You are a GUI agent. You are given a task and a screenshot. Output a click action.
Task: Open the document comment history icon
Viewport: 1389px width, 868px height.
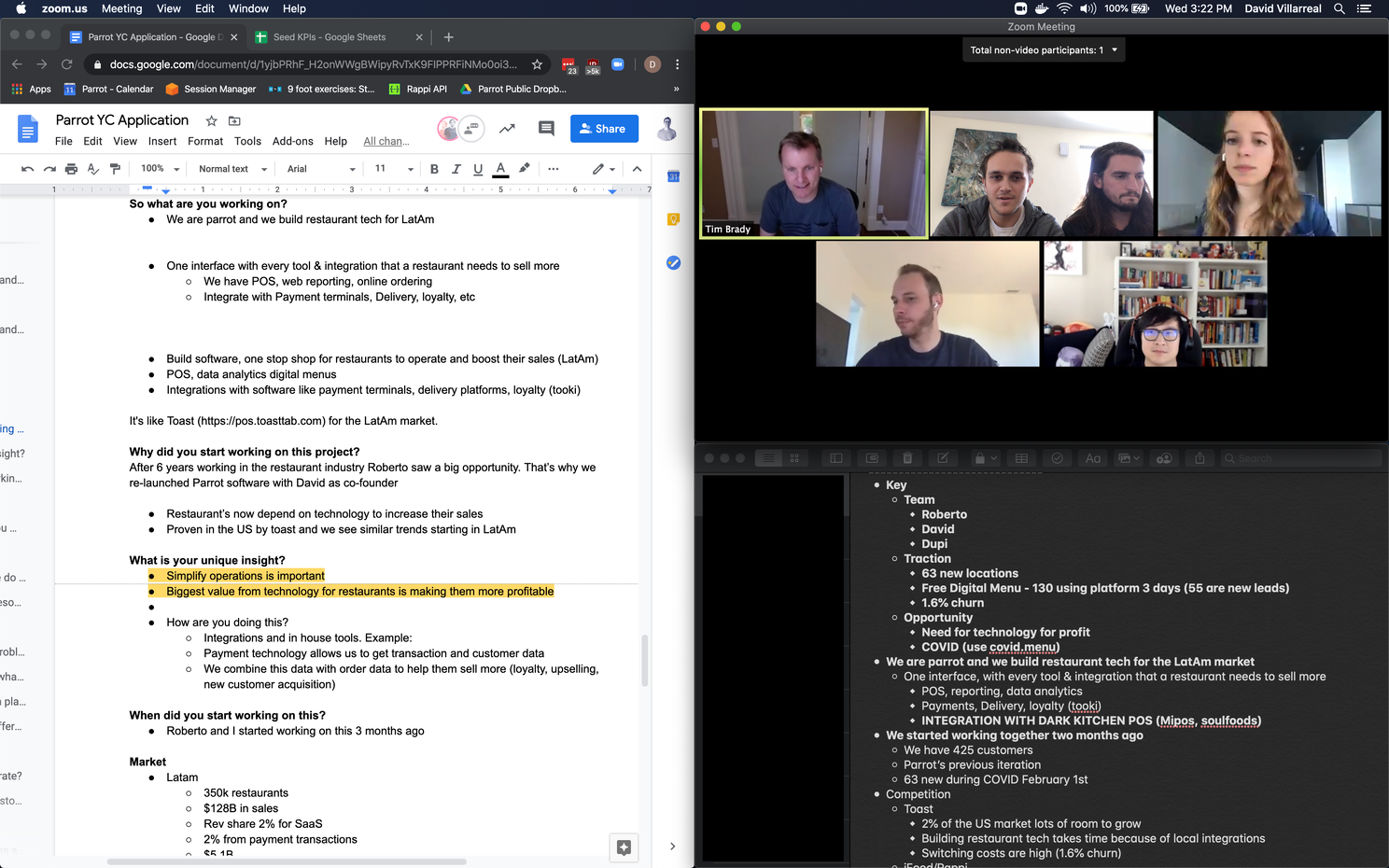546,129
